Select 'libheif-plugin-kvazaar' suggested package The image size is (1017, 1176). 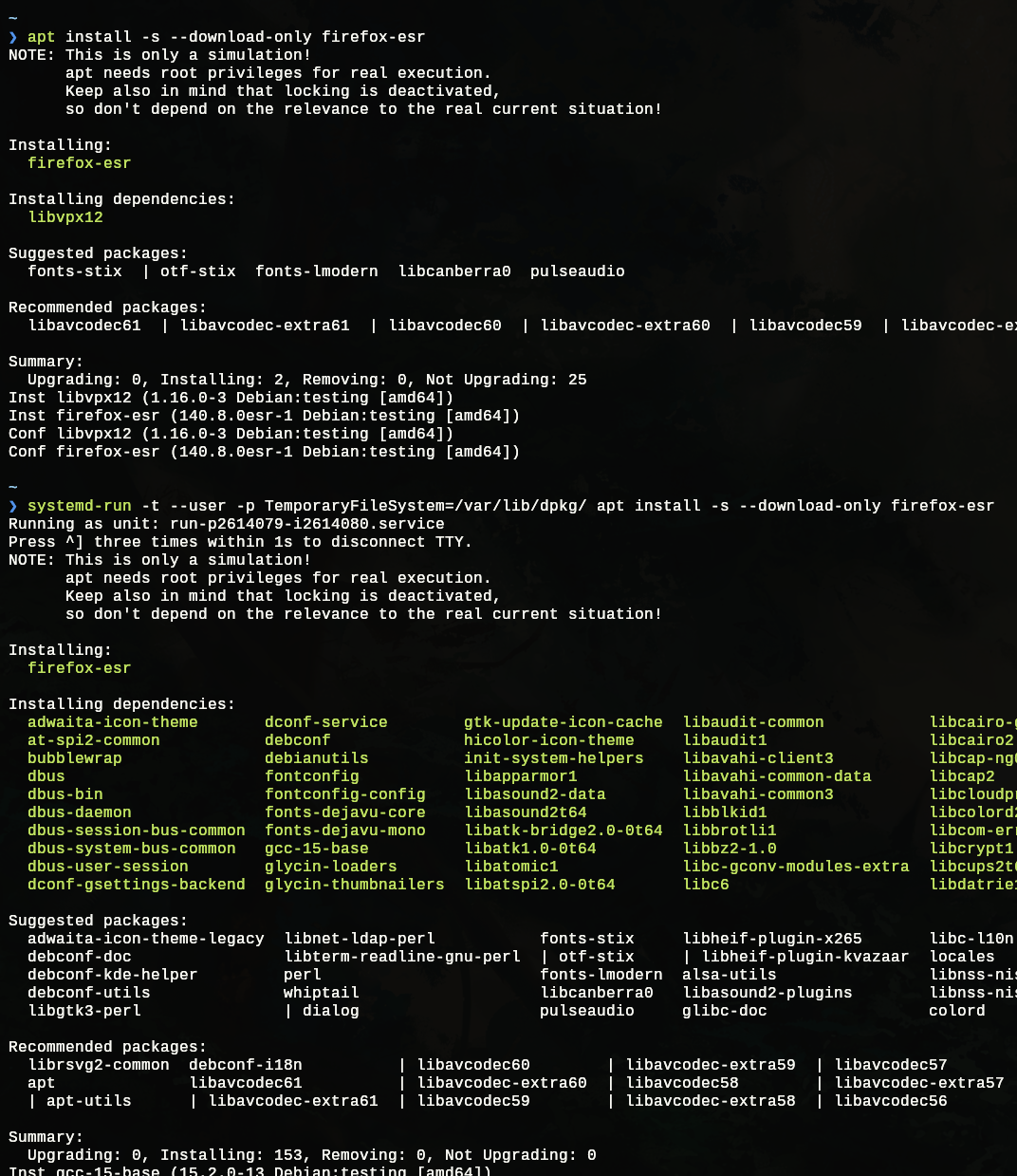(x=805, y=957)
